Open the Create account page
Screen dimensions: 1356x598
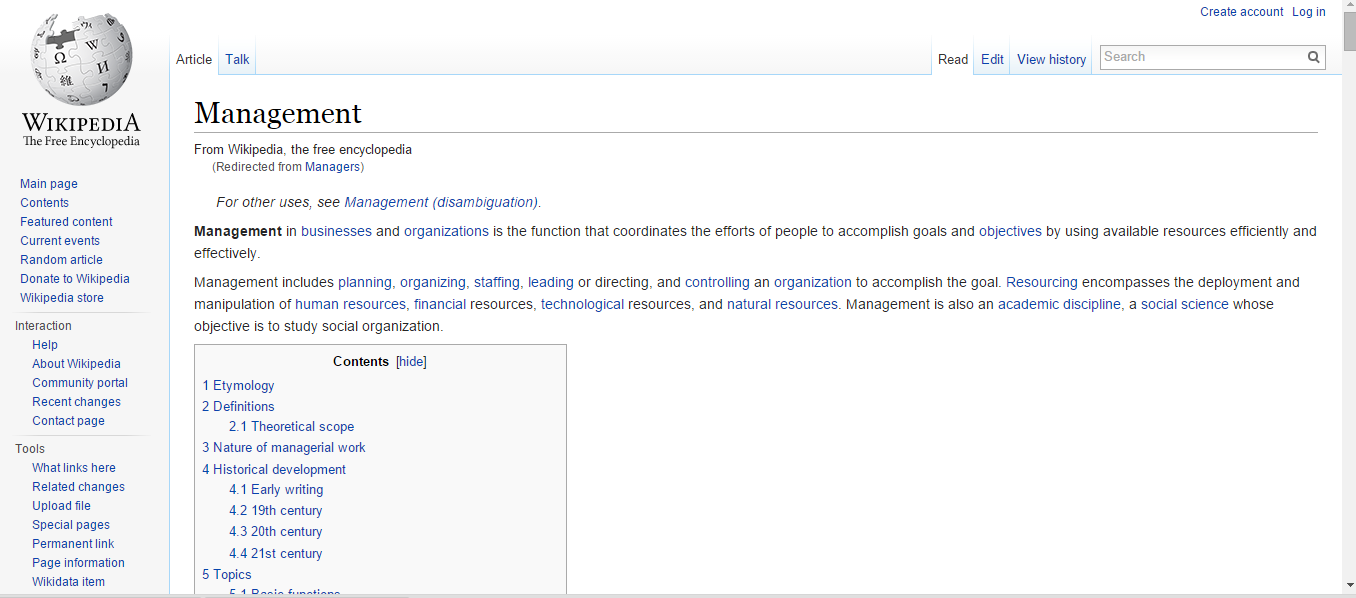pos(1241,11)
